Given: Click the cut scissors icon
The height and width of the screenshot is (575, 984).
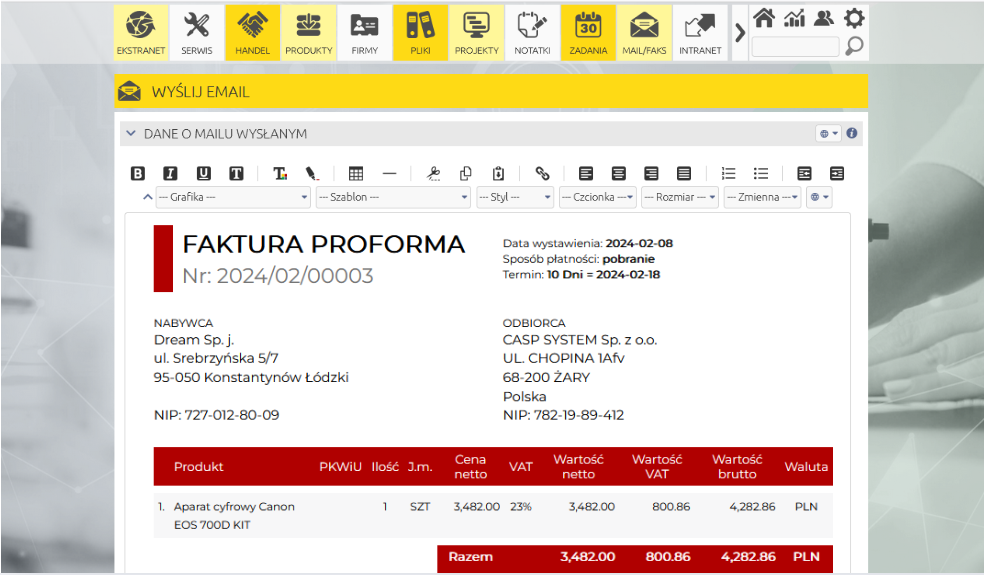Looking at the screenshot, I should 433,173.
